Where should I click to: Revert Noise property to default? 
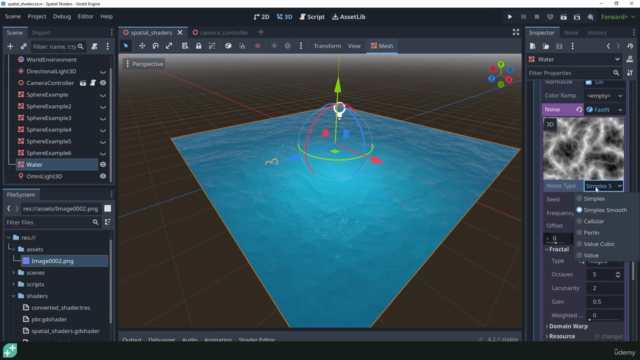click(579, 109)
